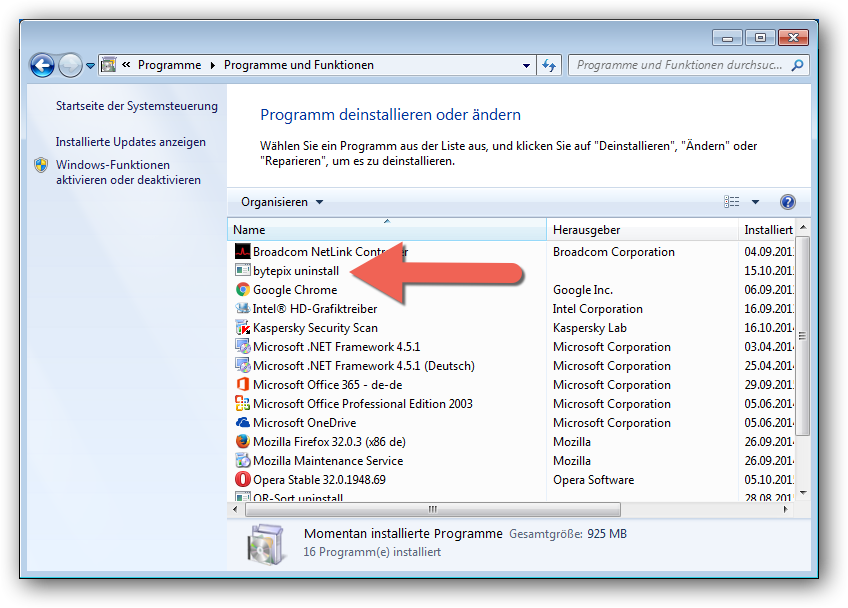
Task: Click Google Inc. publisher cell
Action: [x=583, y=290]
